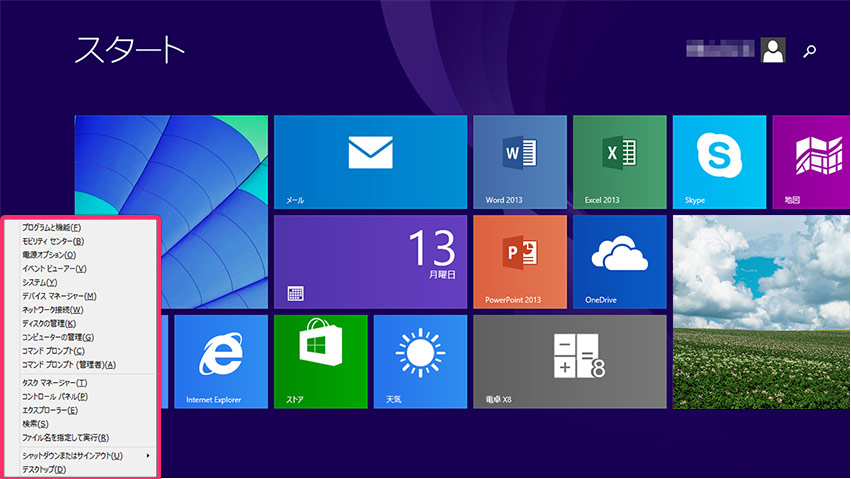851x479 pixels.
Task: Click the user account avatar
Action: (x=773, y=50)
